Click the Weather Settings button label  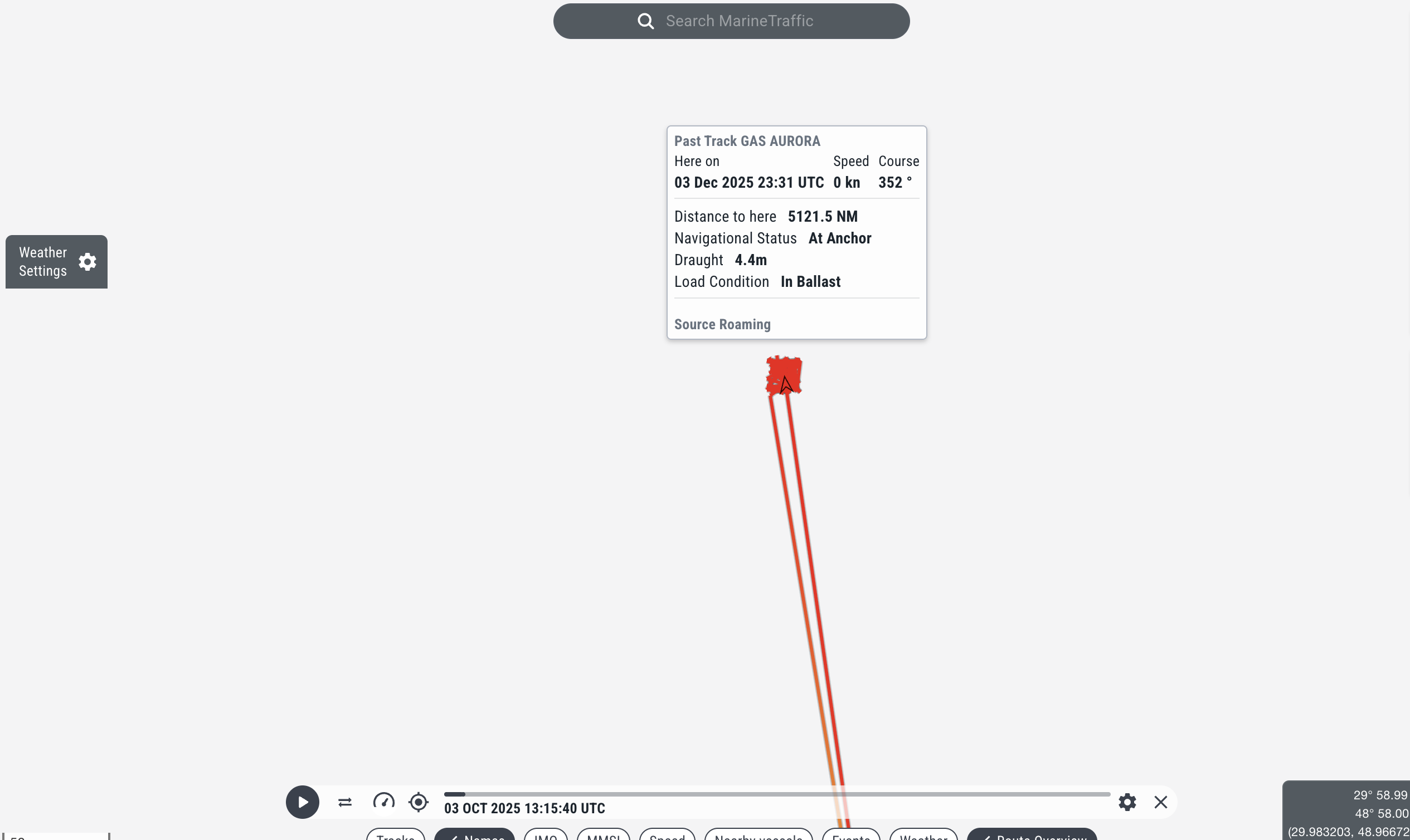(43, 261)
